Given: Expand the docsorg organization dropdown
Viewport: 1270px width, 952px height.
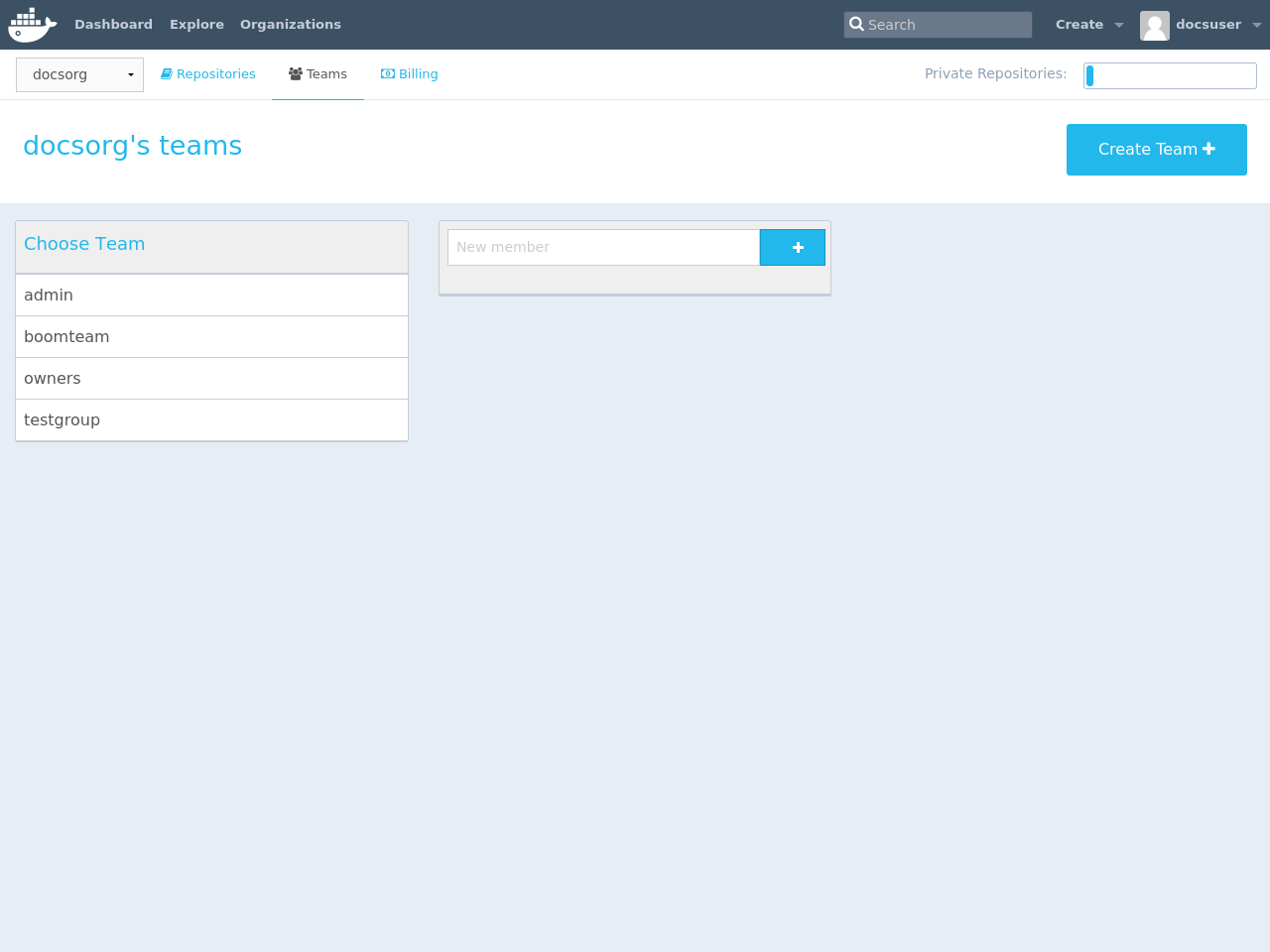Looking at the screenshot, I should coord(79,74).
